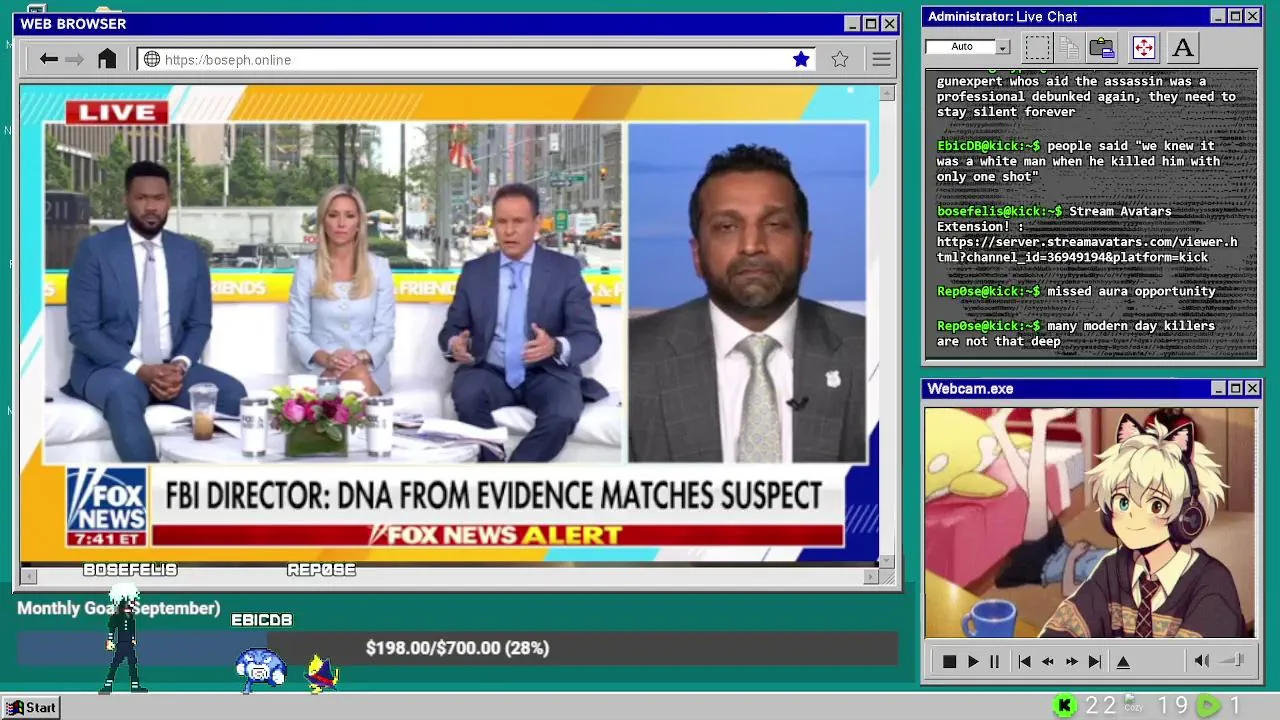Click the BOSEFELIS avatar character
Image resolution: width=1280 pixels, height=720 pixels.
[123, 641]
